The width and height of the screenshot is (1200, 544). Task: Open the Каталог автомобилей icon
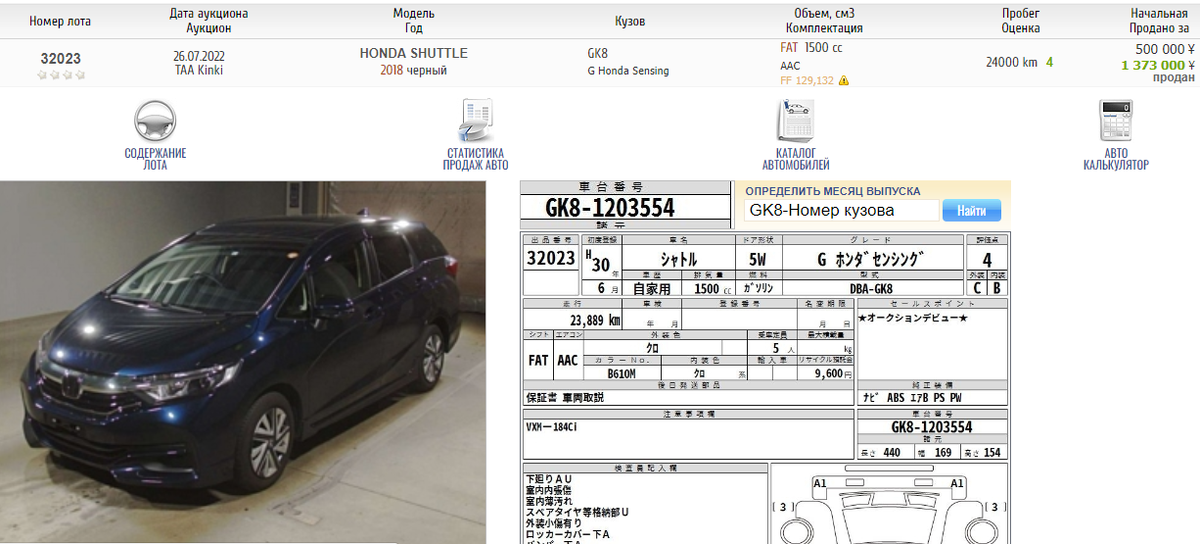point(795,121)
